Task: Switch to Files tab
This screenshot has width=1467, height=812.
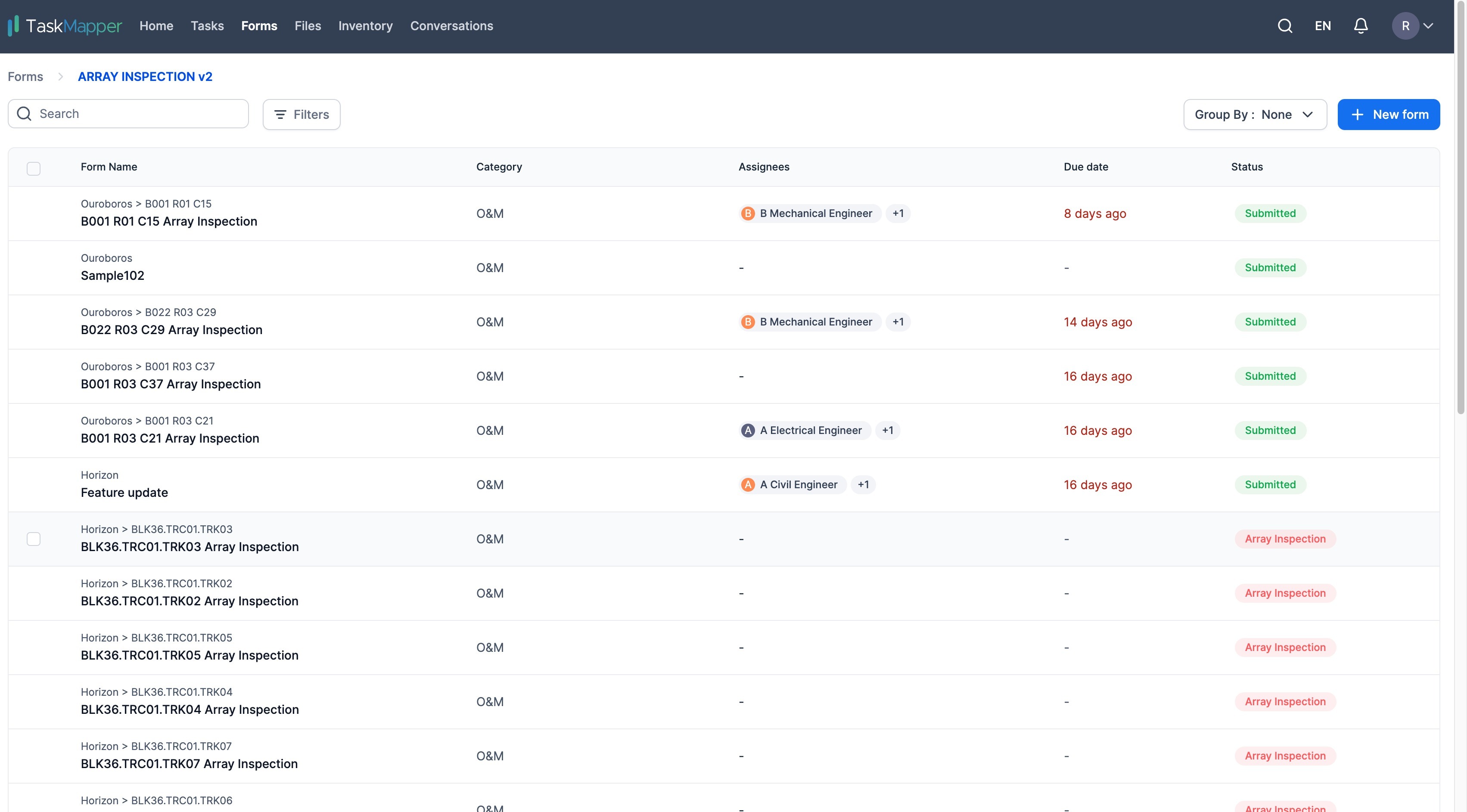Action: pyautogui.click(x=308, y=26)
